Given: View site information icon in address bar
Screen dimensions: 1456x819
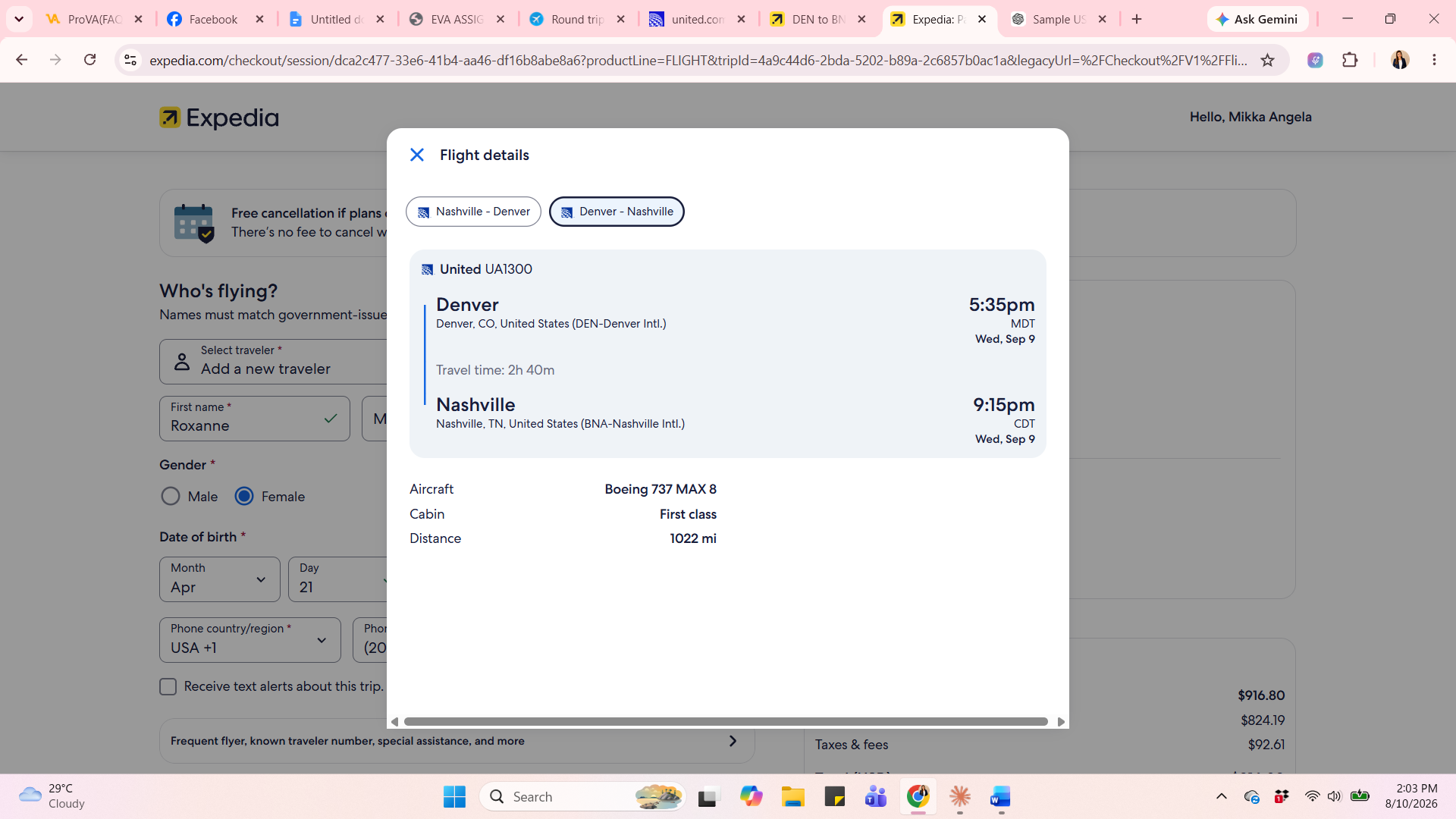Looking at the screenshot, I should tap(130, 60).
